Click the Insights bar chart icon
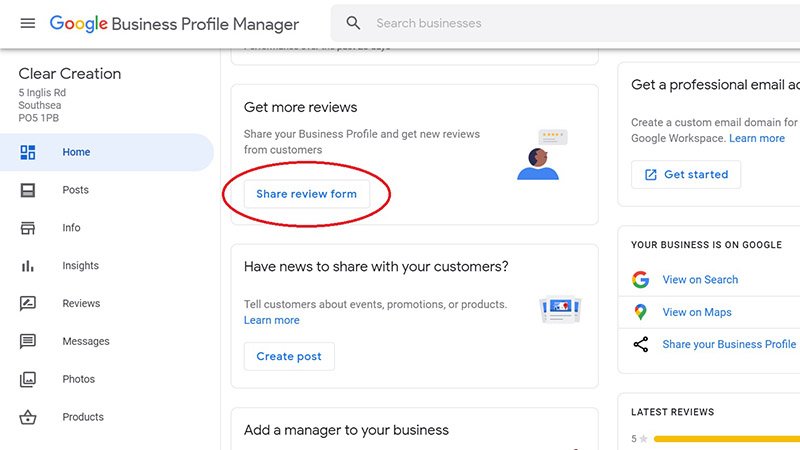This screenshot has width=800, height=450. [x=28, y=266]
